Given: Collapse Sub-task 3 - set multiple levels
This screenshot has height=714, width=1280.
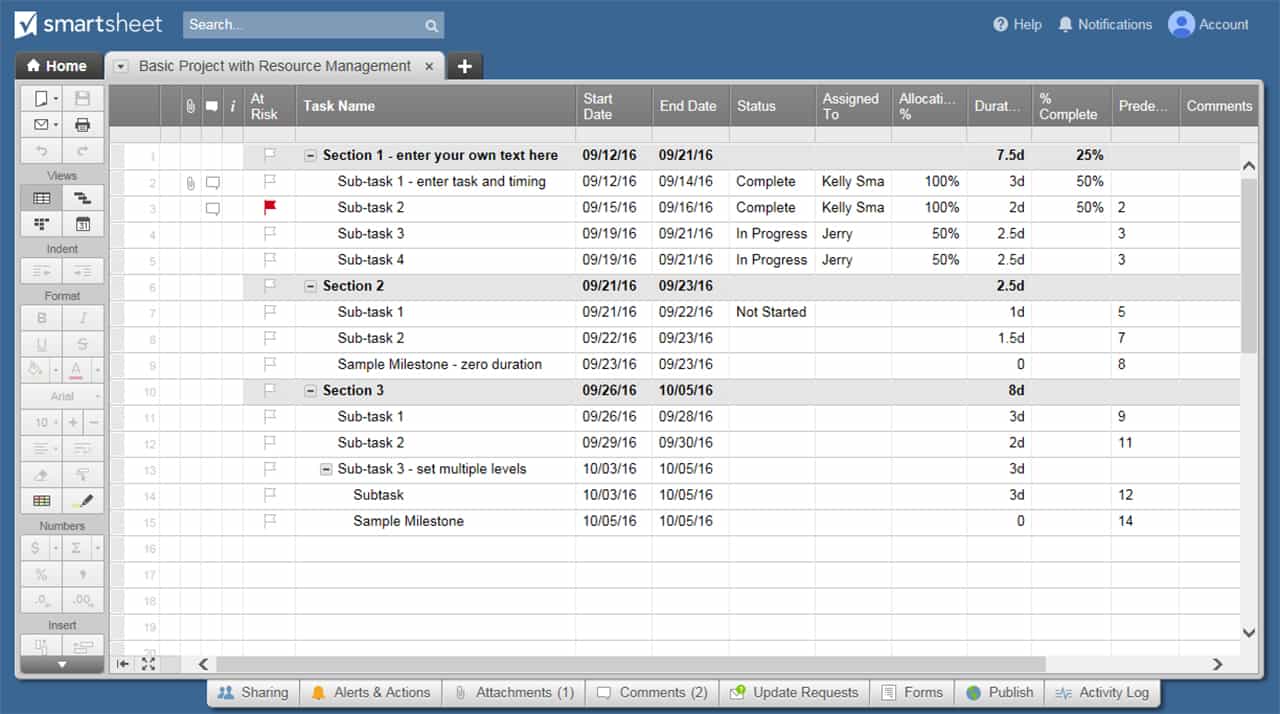Looking at the screenshot, I should pyautogui.click(x=326, y=469).
